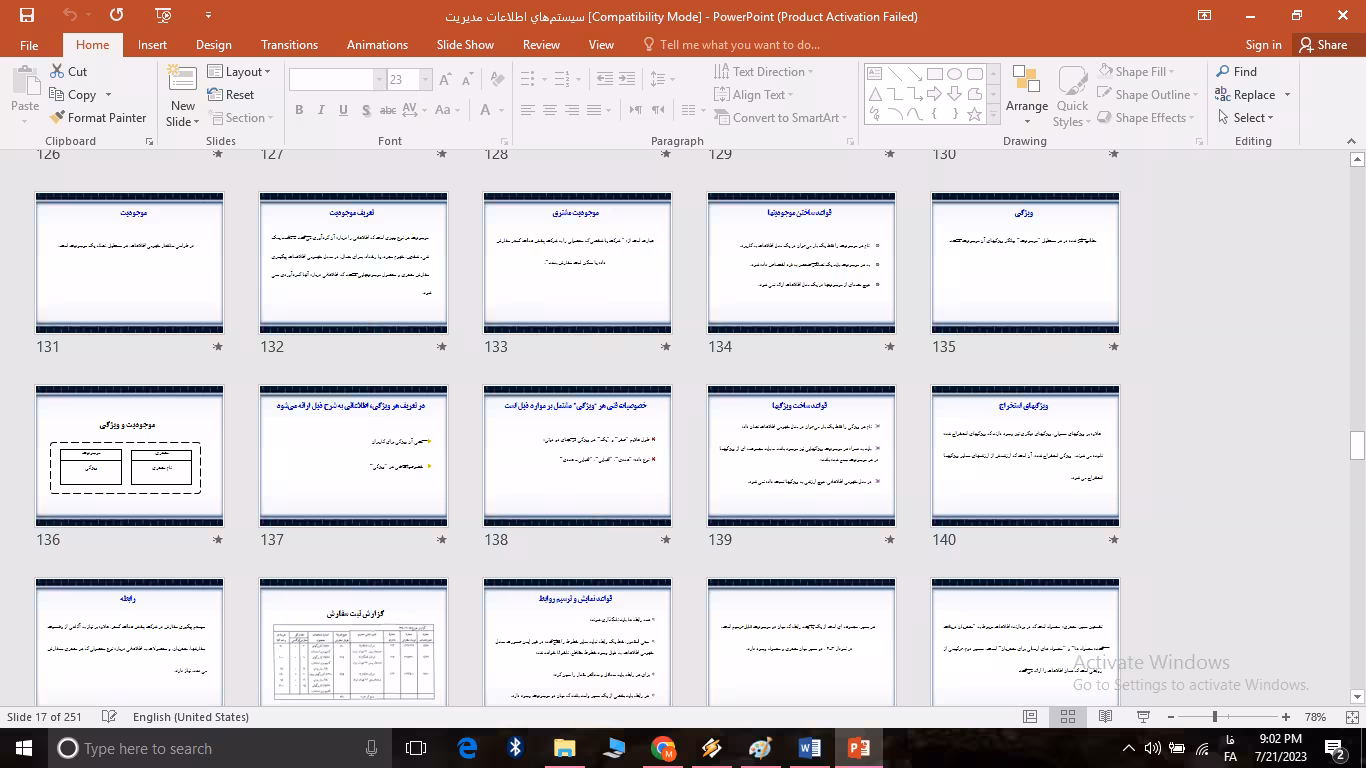The width and height of the screenshot is (1366, 768).
Task: Select the Format Painter tool
Action: (98, 117)
